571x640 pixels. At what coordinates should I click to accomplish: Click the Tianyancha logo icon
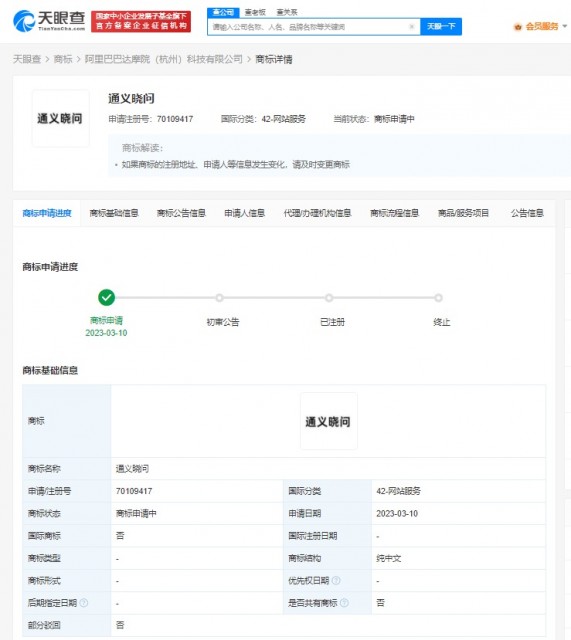coord(24,21)
